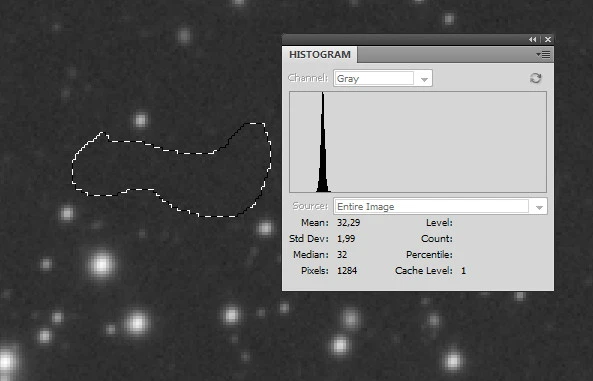This screenshot has height=381, width=593.
Task: Click the Channel label
Action: pyautogui.click(x=308, y=78)
